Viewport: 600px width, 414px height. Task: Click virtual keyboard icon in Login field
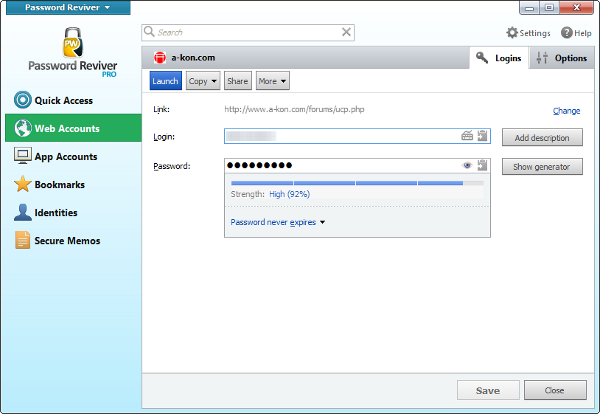(x=467, y=135)
